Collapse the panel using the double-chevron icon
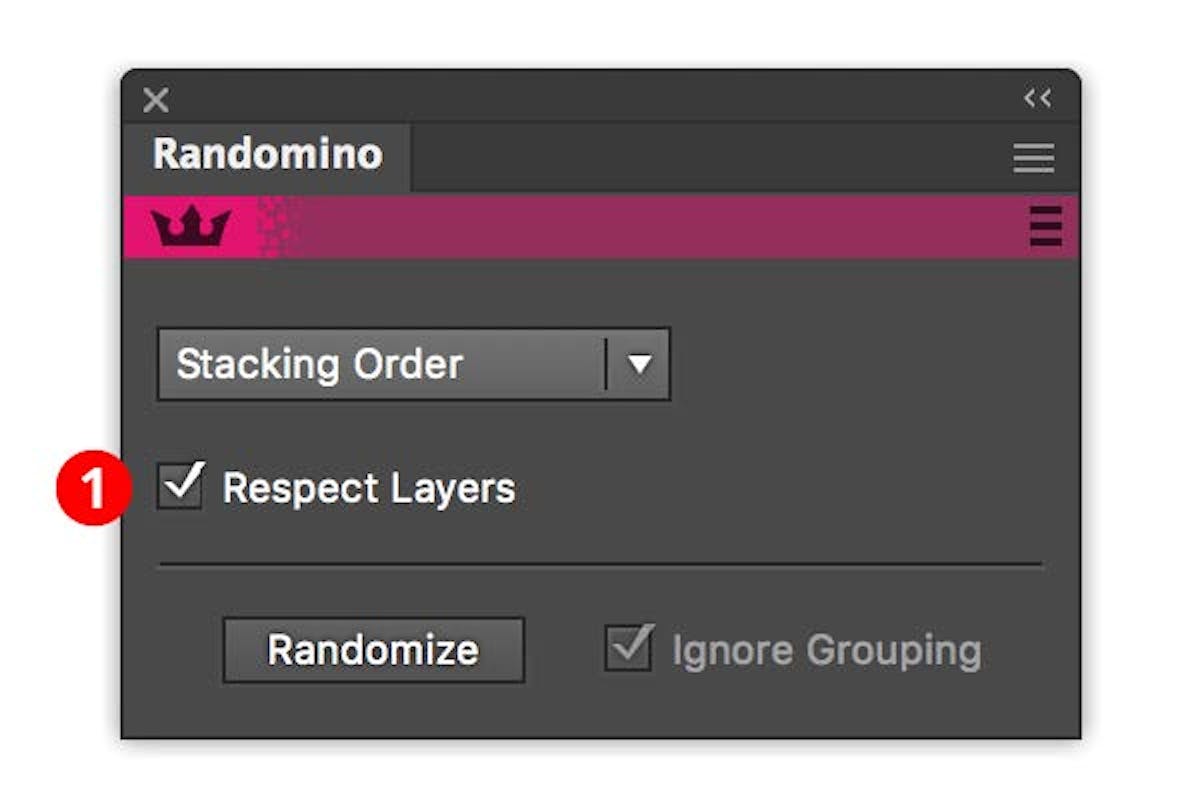This screenshot has width=1198, height=812. tap(1038, 98)
